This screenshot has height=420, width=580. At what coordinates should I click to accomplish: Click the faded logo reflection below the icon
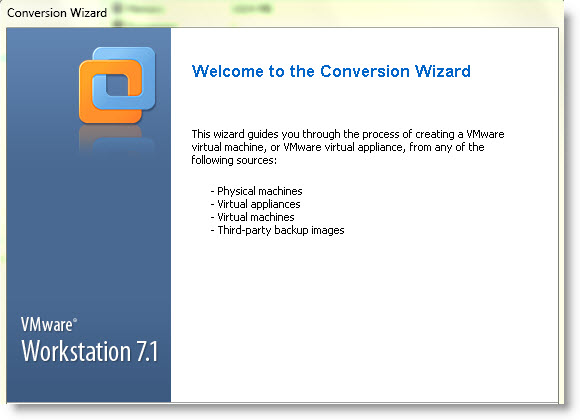[x=117, y=141]
